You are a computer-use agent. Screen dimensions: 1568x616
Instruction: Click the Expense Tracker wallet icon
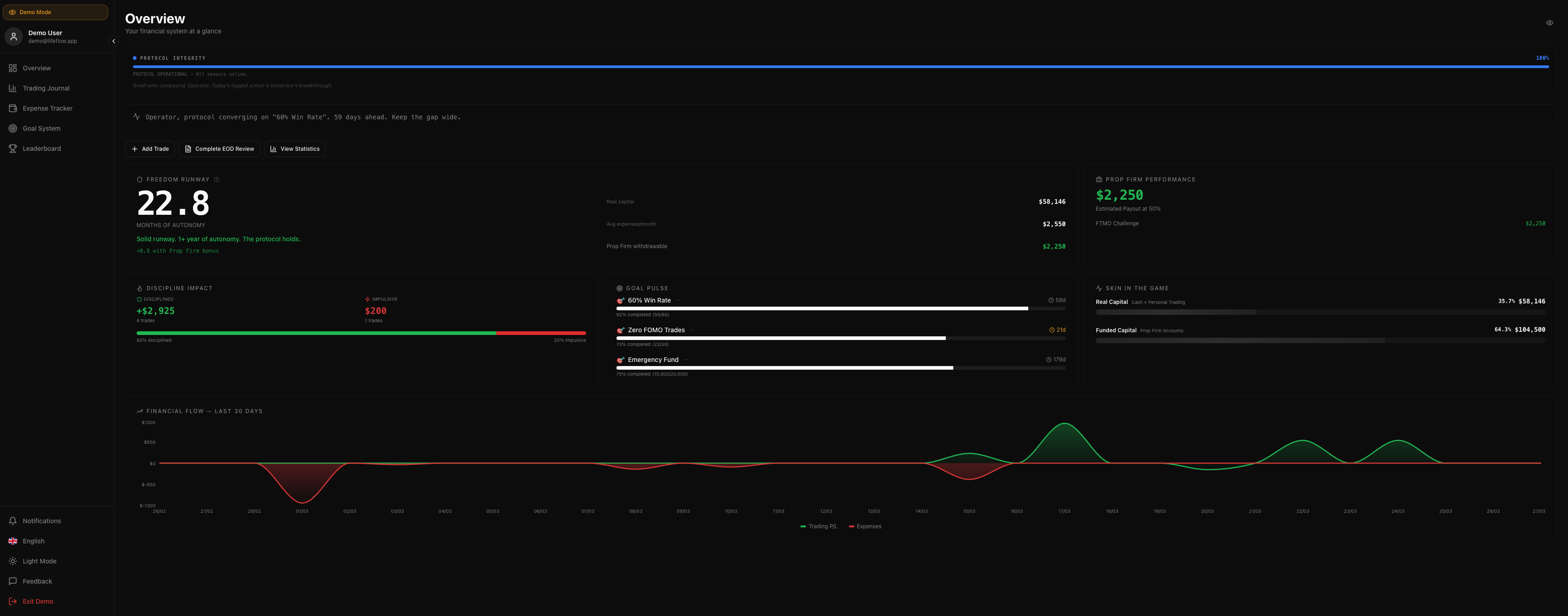tap(13, 108)
